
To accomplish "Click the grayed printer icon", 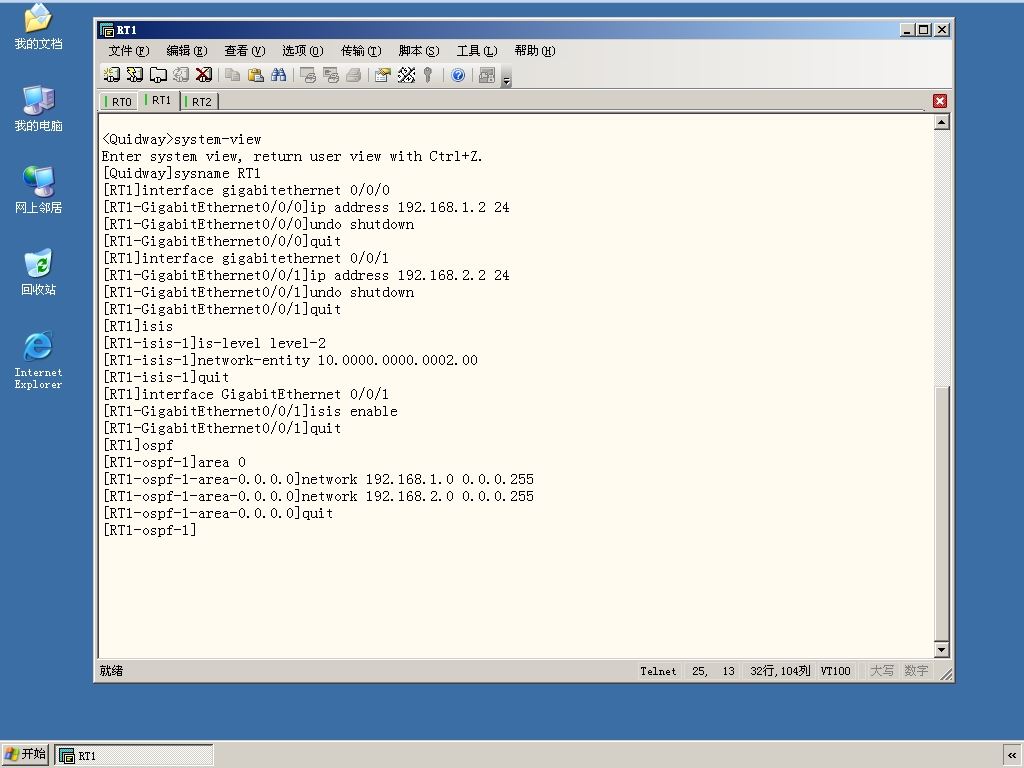I will (353, 75).
